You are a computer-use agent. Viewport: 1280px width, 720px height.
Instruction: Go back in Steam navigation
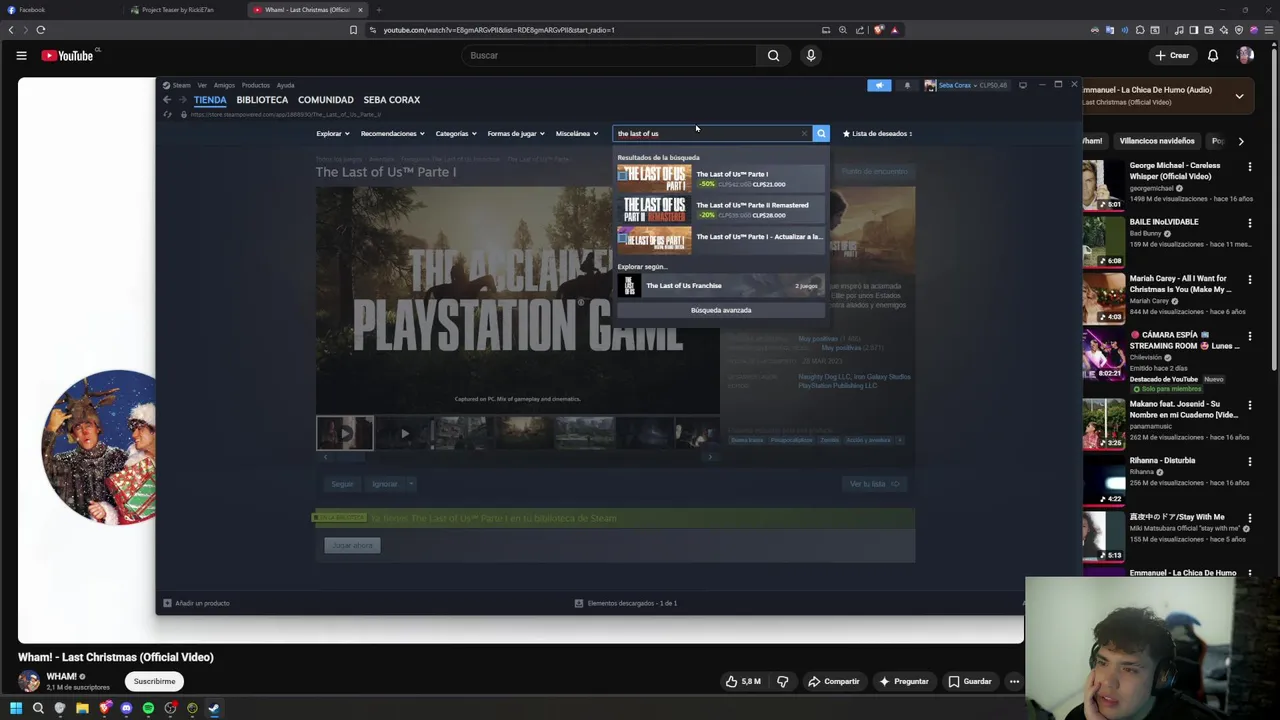[x=167, y=100]
